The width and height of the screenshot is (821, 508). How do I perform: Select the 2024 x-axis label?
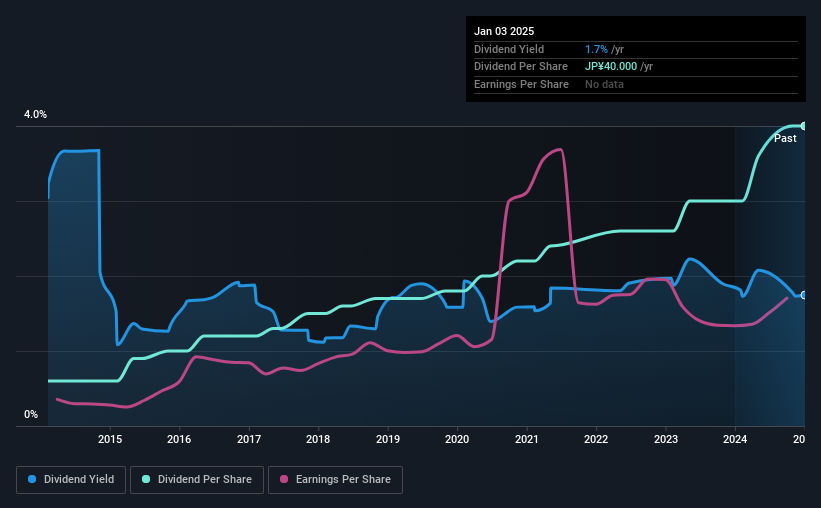point(735,439)
